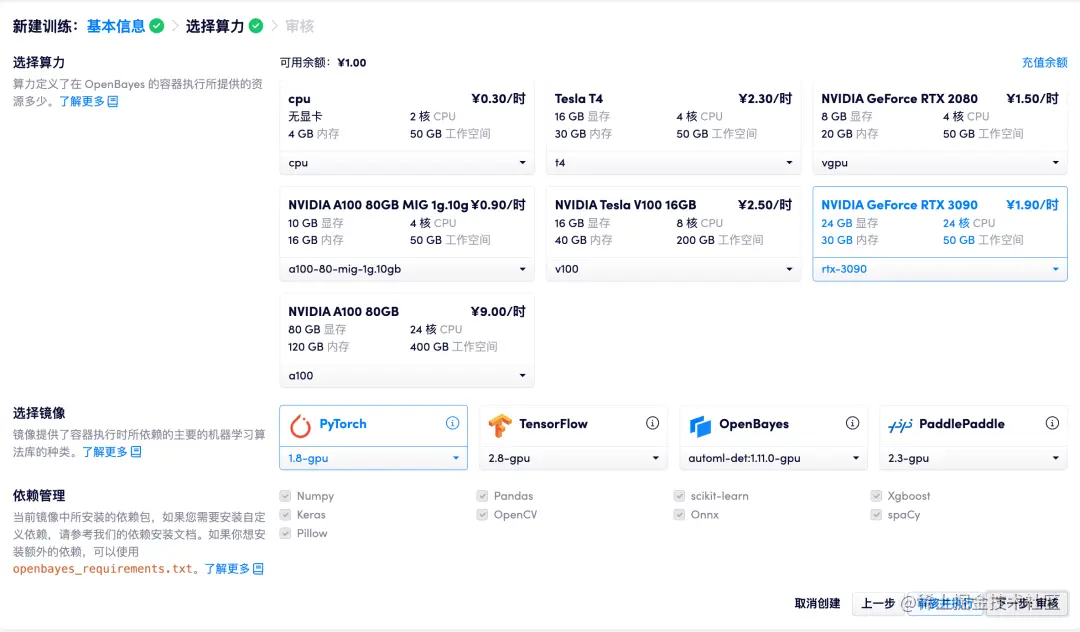Screen dimensions: 1080x632
Task: Click external-link icon after 选择算力 了解更多
Action: point(113,101)
